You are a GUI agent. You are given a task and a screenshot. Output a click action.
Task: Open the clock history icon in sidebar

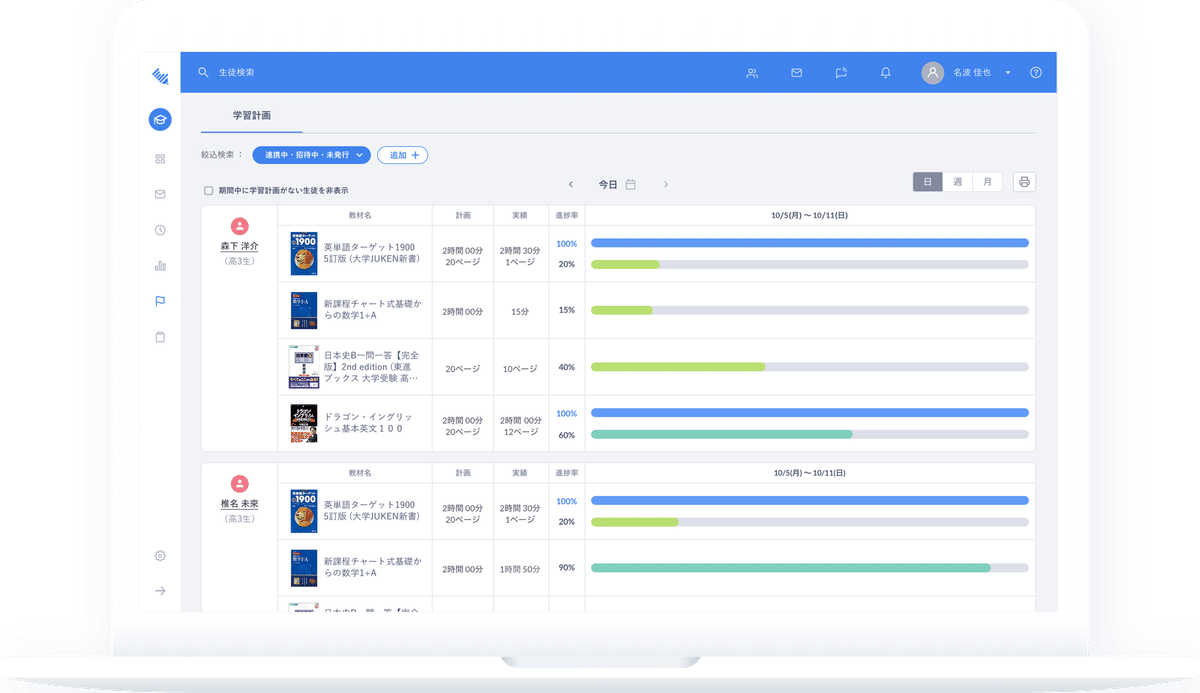(x=160, y=230)
